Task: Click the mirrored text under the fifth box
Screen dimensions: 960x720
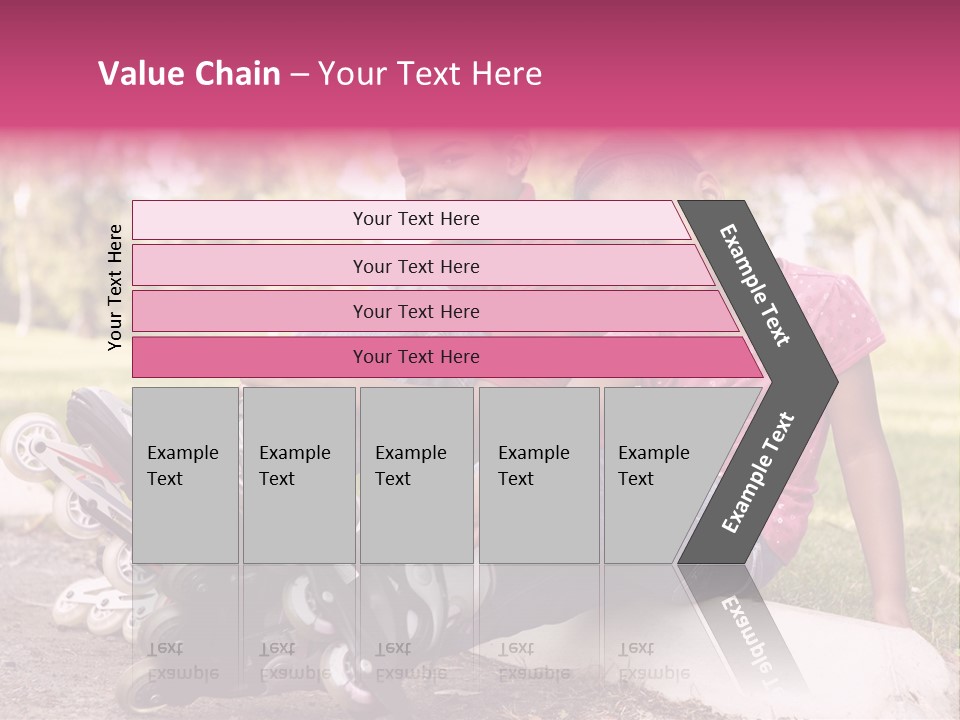Action: point(653,660)
